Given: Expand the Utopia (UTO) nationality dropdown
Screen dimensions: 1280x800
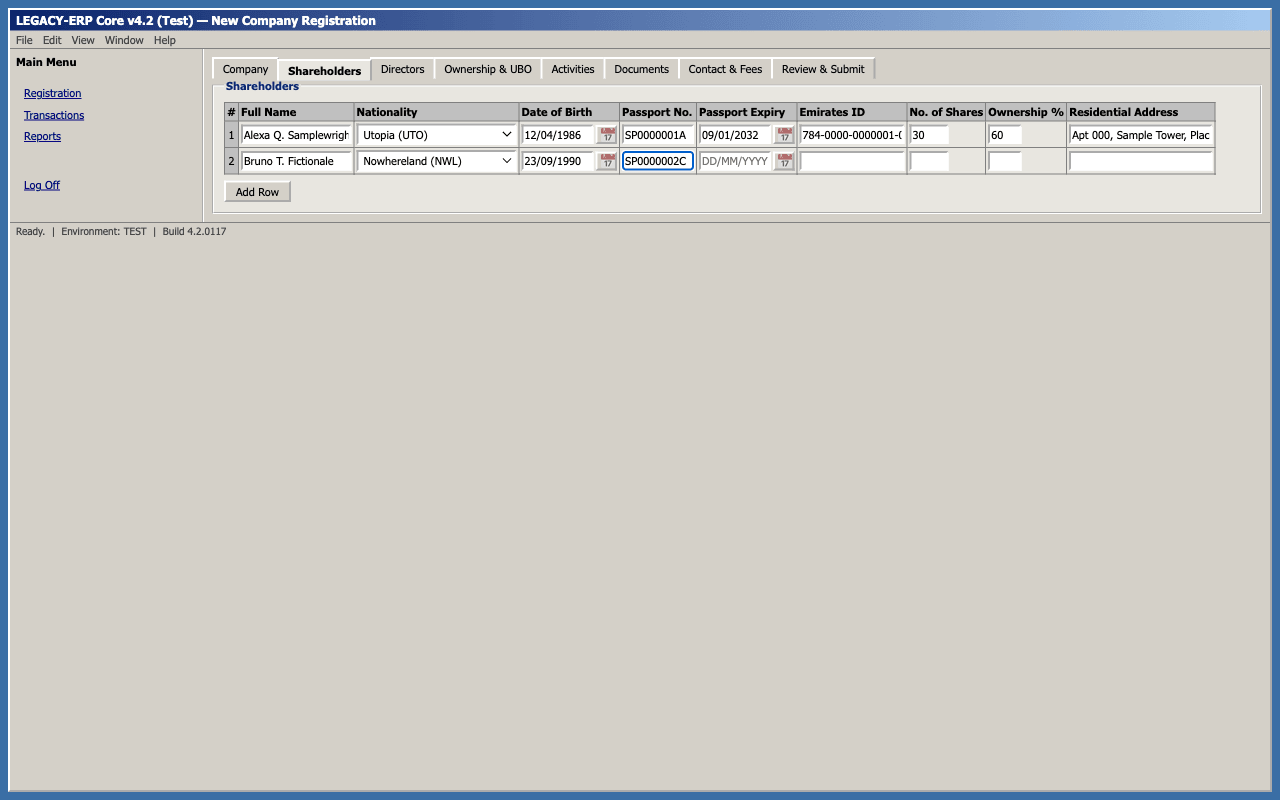Looking at the screenshot, I should point(437,135).
